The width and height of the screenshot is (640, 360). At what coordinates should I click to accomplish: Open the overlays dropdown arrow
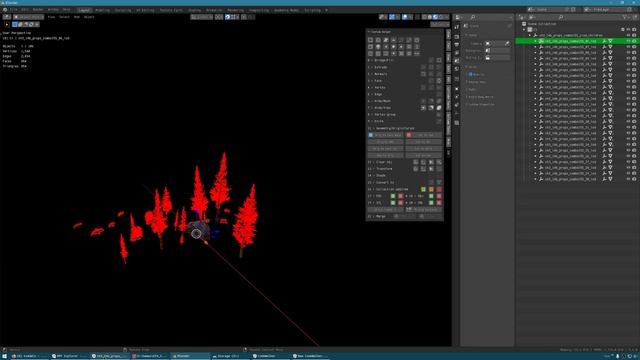411,17
